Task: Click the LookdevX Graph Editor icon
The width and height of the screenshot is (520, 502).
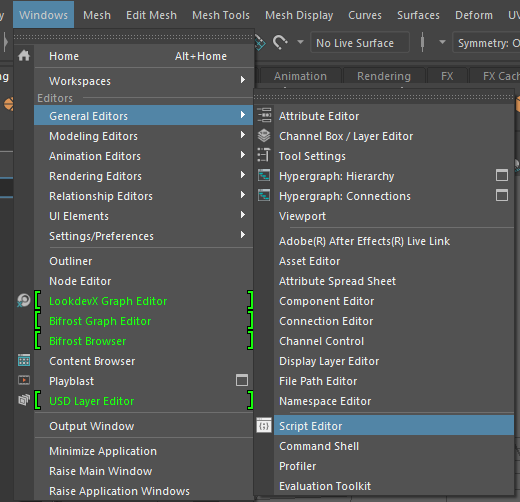Action: tap(24, 301)
